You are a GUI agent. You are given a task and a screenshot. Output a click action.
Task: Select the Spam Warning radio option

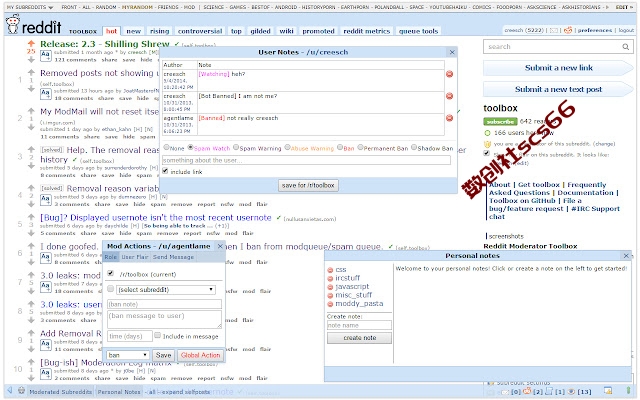pos(236,147)
